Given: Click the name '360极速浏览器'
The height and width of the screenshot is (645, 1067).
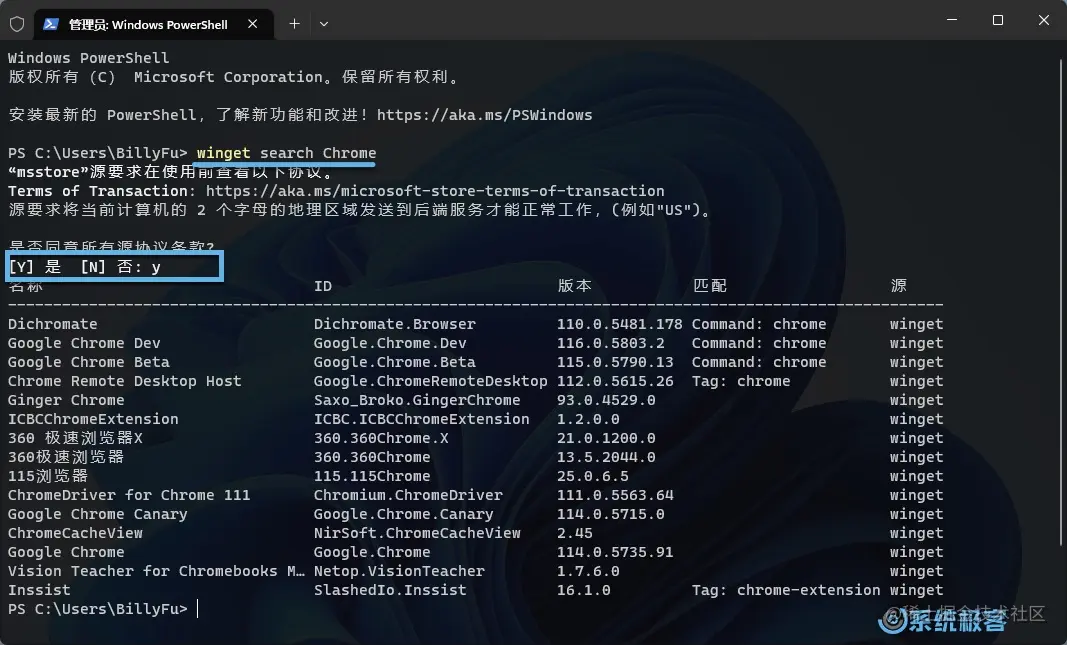Looking at the screenshot, I should click(66, 457).
